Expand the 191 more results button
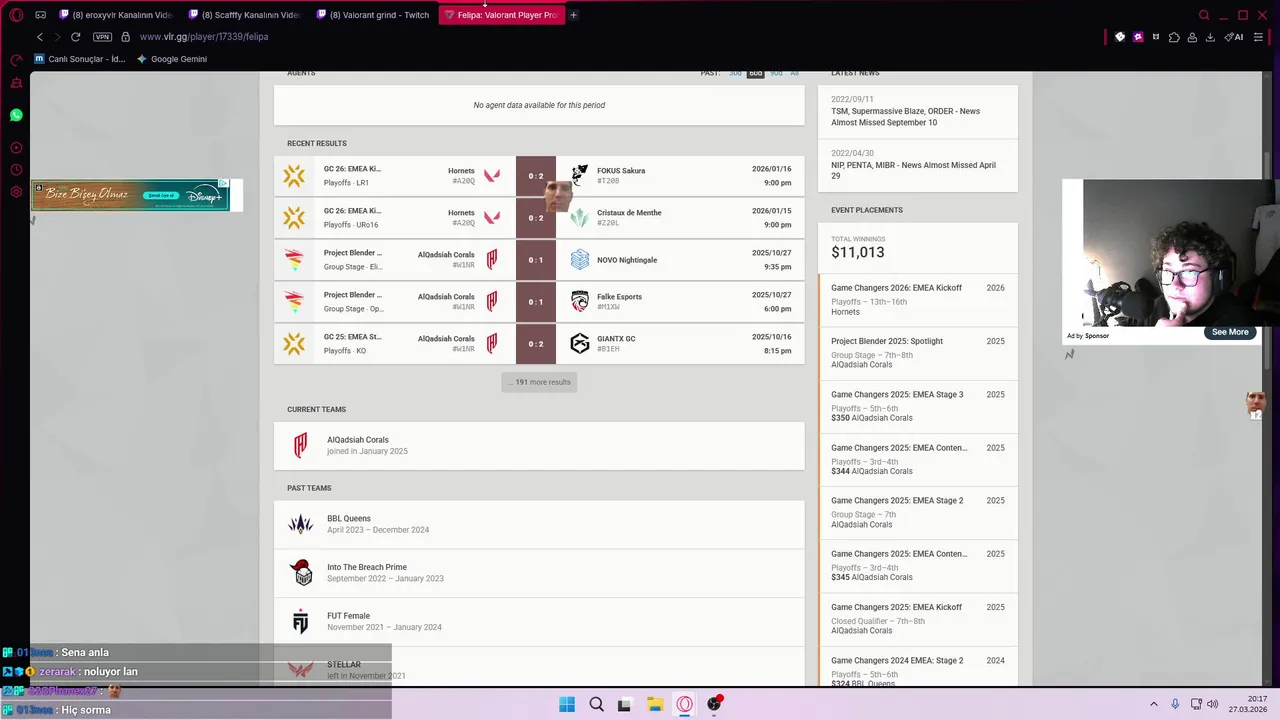1280x720 pixels. pos(539,382)
